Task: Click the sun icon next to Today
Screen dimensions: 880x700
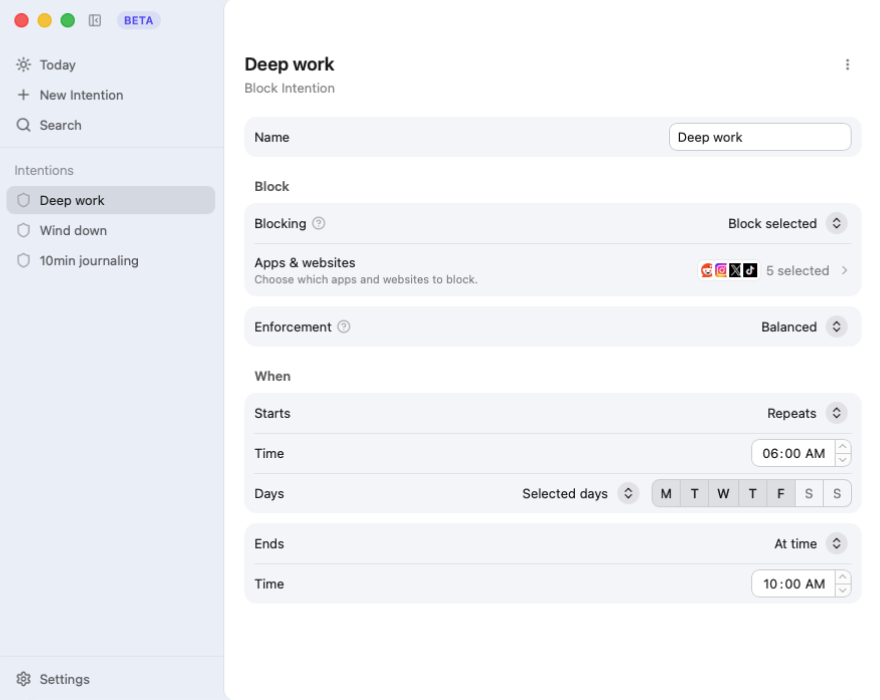Action: (24, 65)
